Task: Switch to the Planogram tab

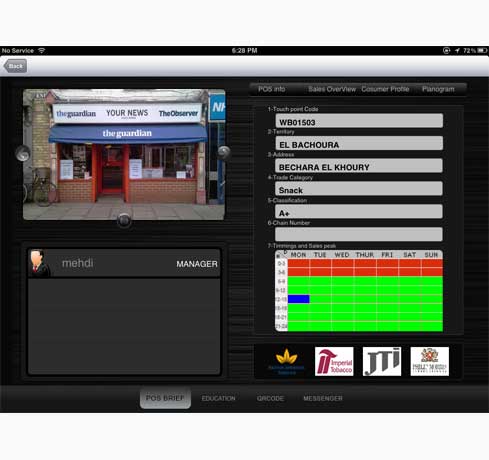Action: click(x=438, y=89)
